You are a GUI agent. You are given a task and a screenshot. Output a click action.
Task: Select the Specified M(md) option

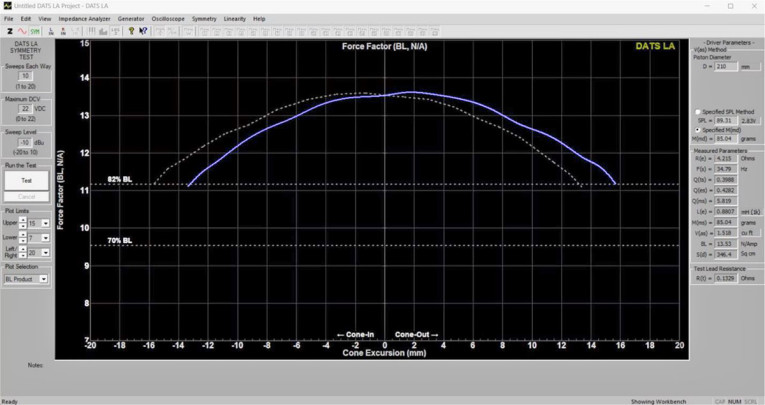(698, 130)
